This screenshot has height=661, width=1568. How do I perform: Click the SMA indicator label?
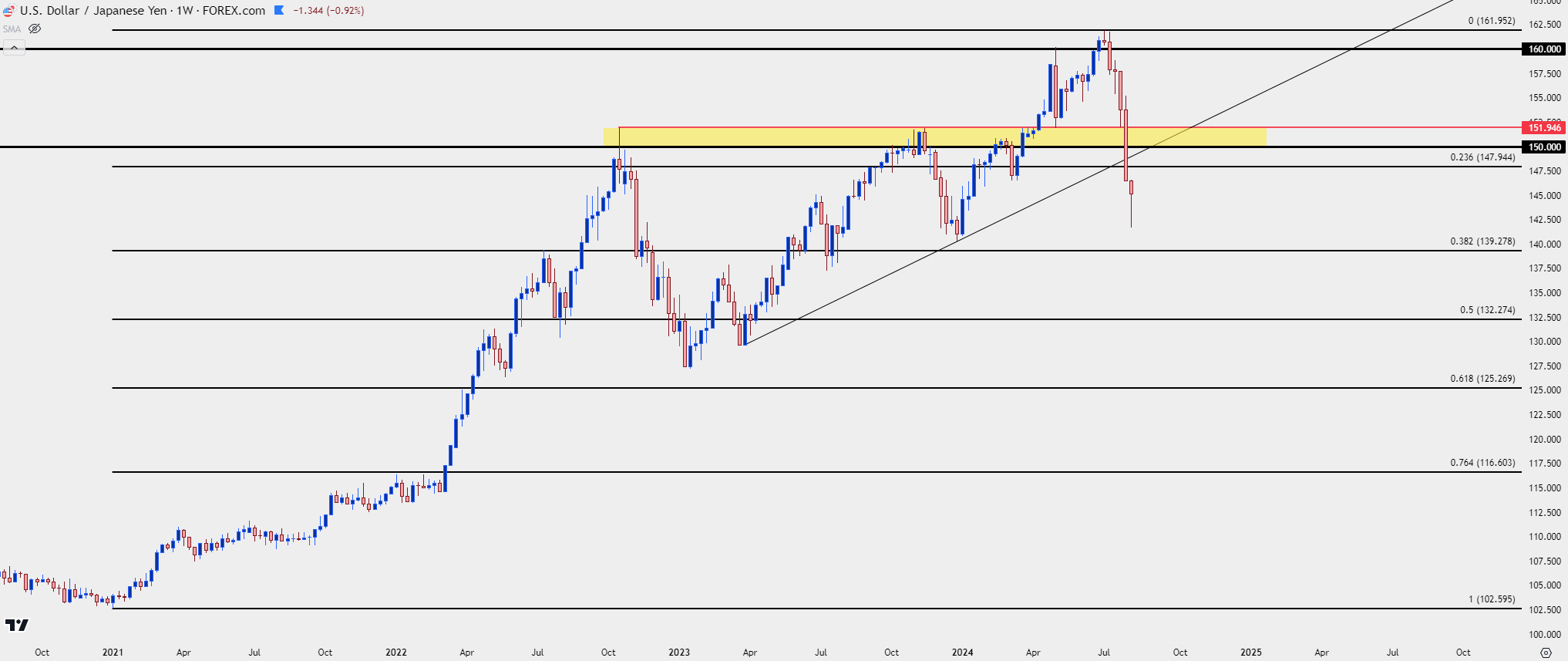(12, 29)
